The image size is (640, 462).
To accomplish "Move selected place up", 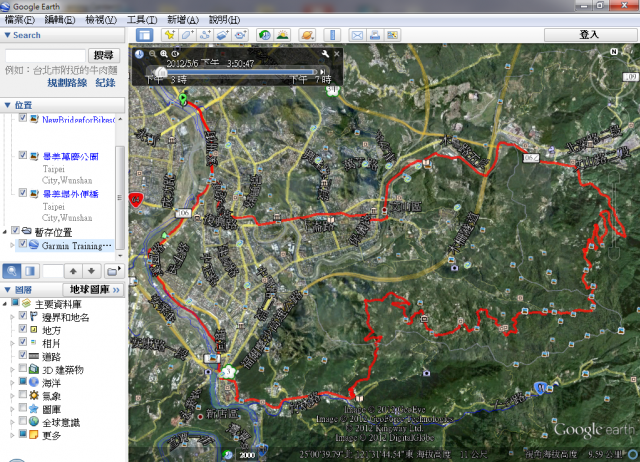I will (x=73, y=271).
